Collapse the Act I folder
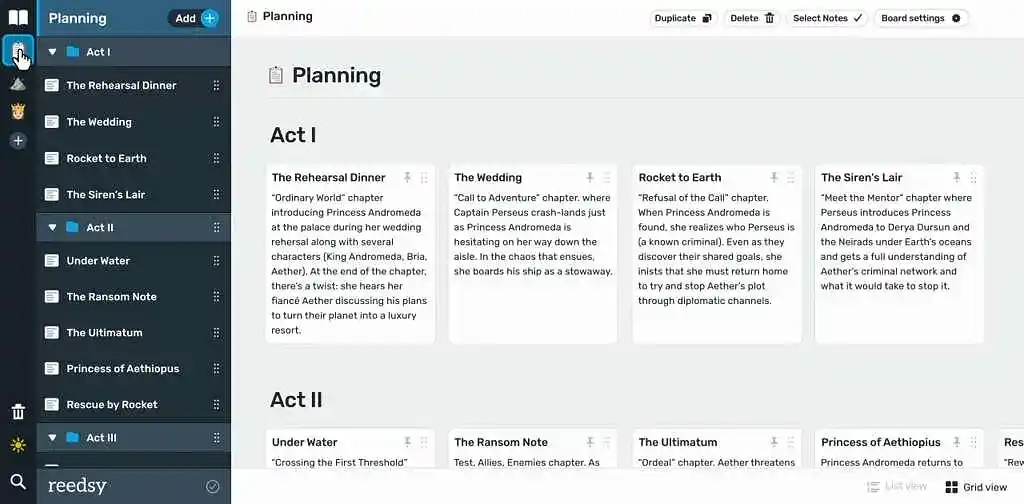 tap(53, 52)
